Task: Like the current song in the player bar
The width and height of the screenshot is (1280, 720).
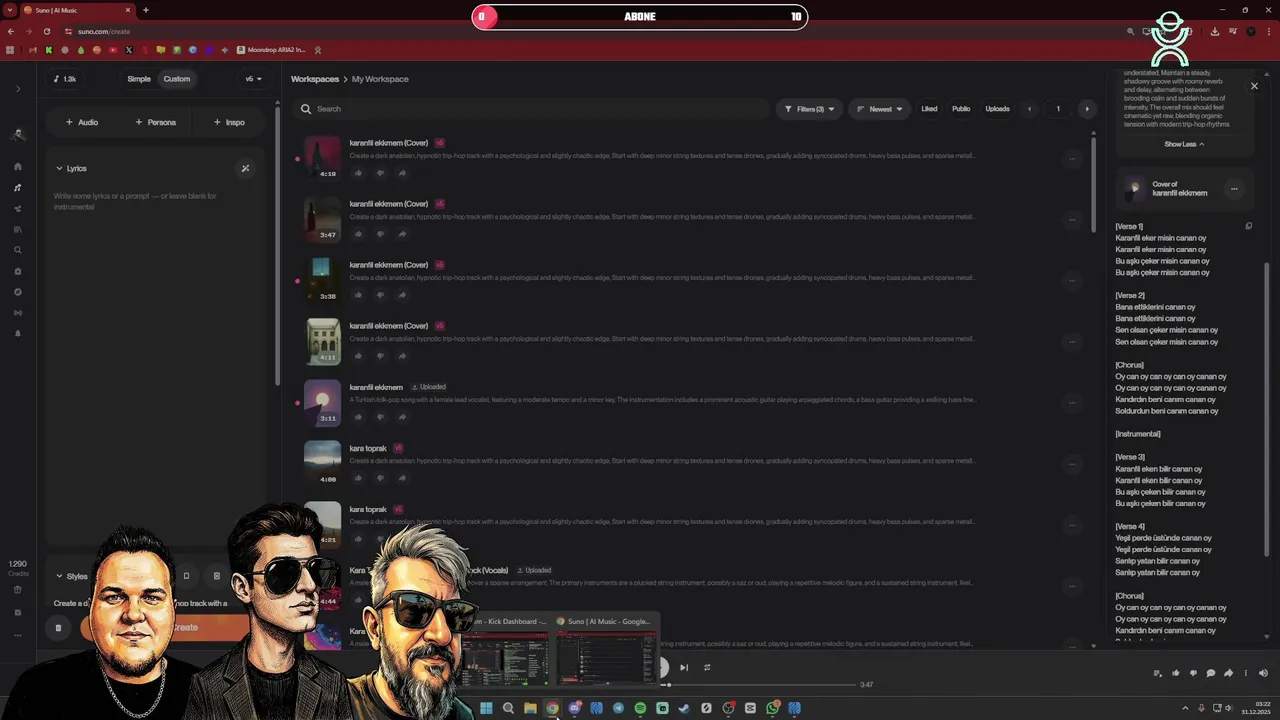Action: point(1176,673)
